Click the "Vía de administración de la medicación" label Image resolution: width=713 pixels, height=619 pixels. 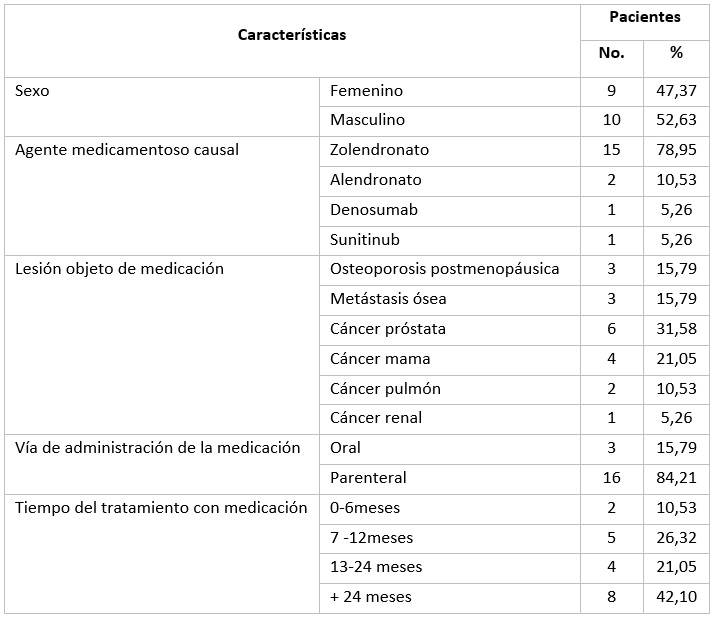(157, 448)
